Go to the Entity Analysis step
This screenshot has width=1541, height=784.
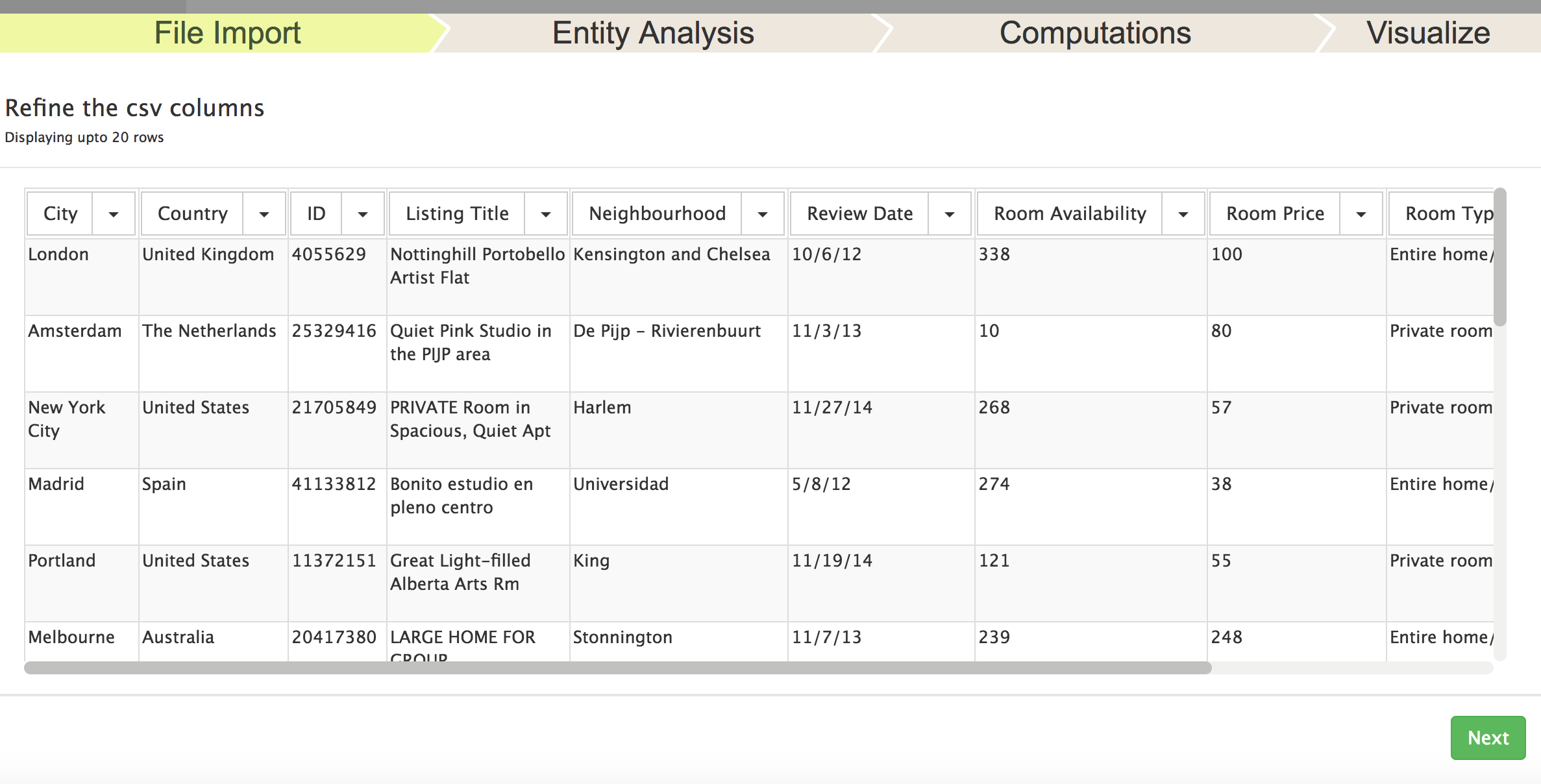(x=653, y=33)
